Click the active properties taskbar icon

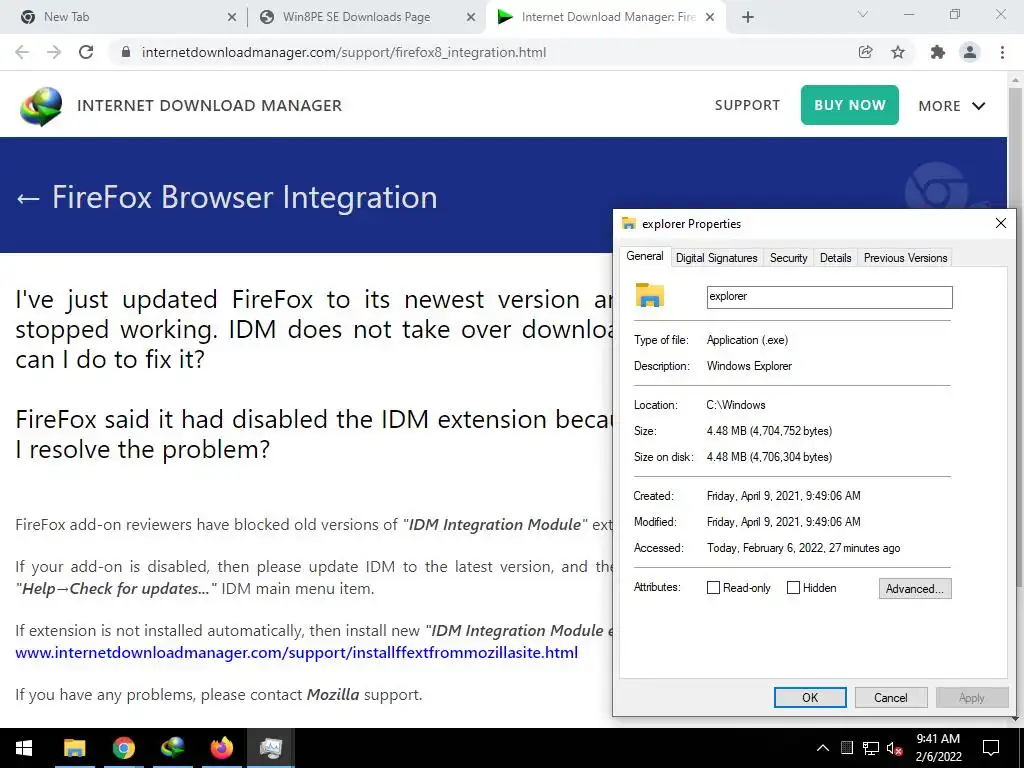click(270, 748)
